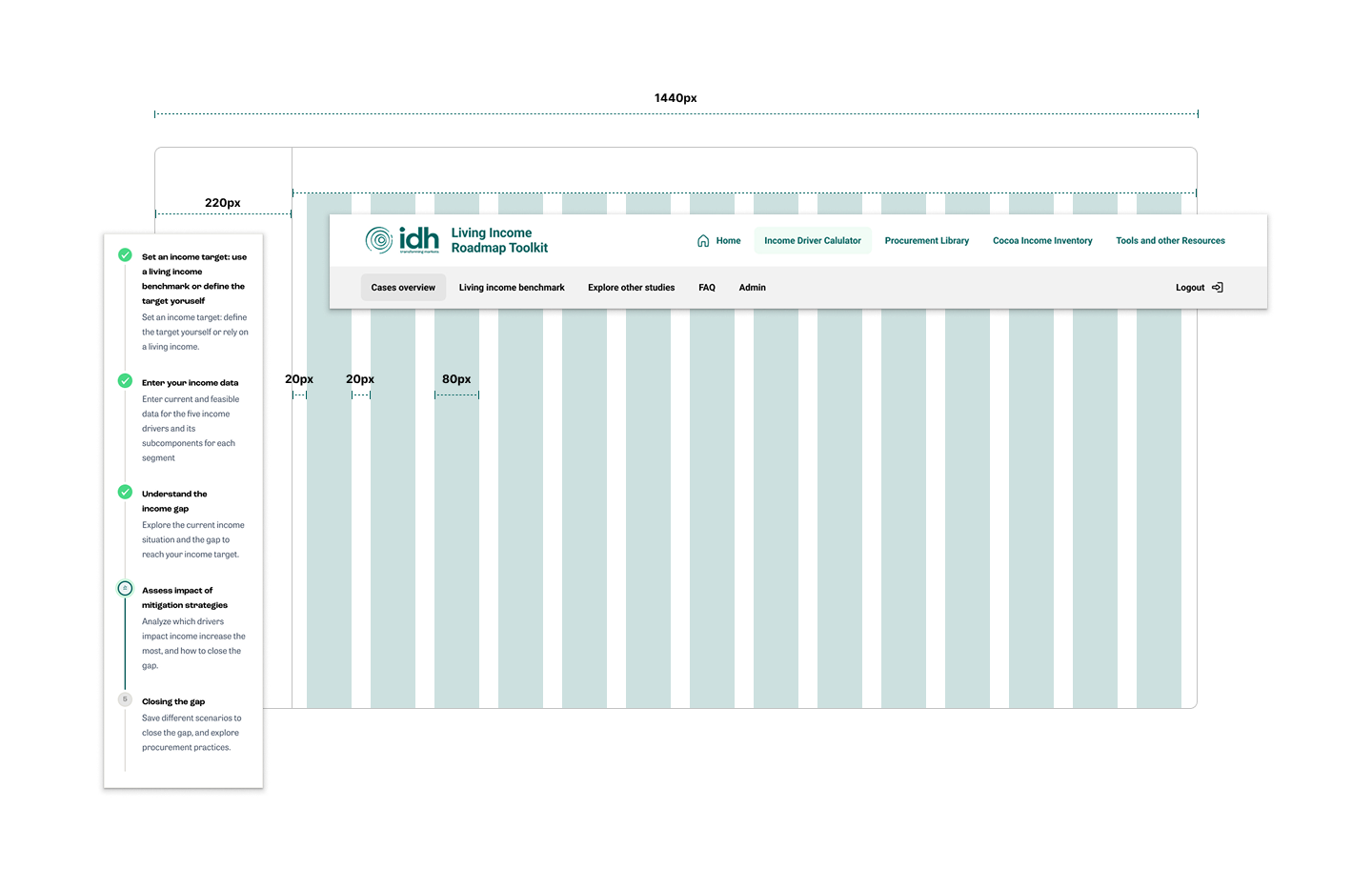
Task: Click description Explore the current income situation
Action: (193, 539)
